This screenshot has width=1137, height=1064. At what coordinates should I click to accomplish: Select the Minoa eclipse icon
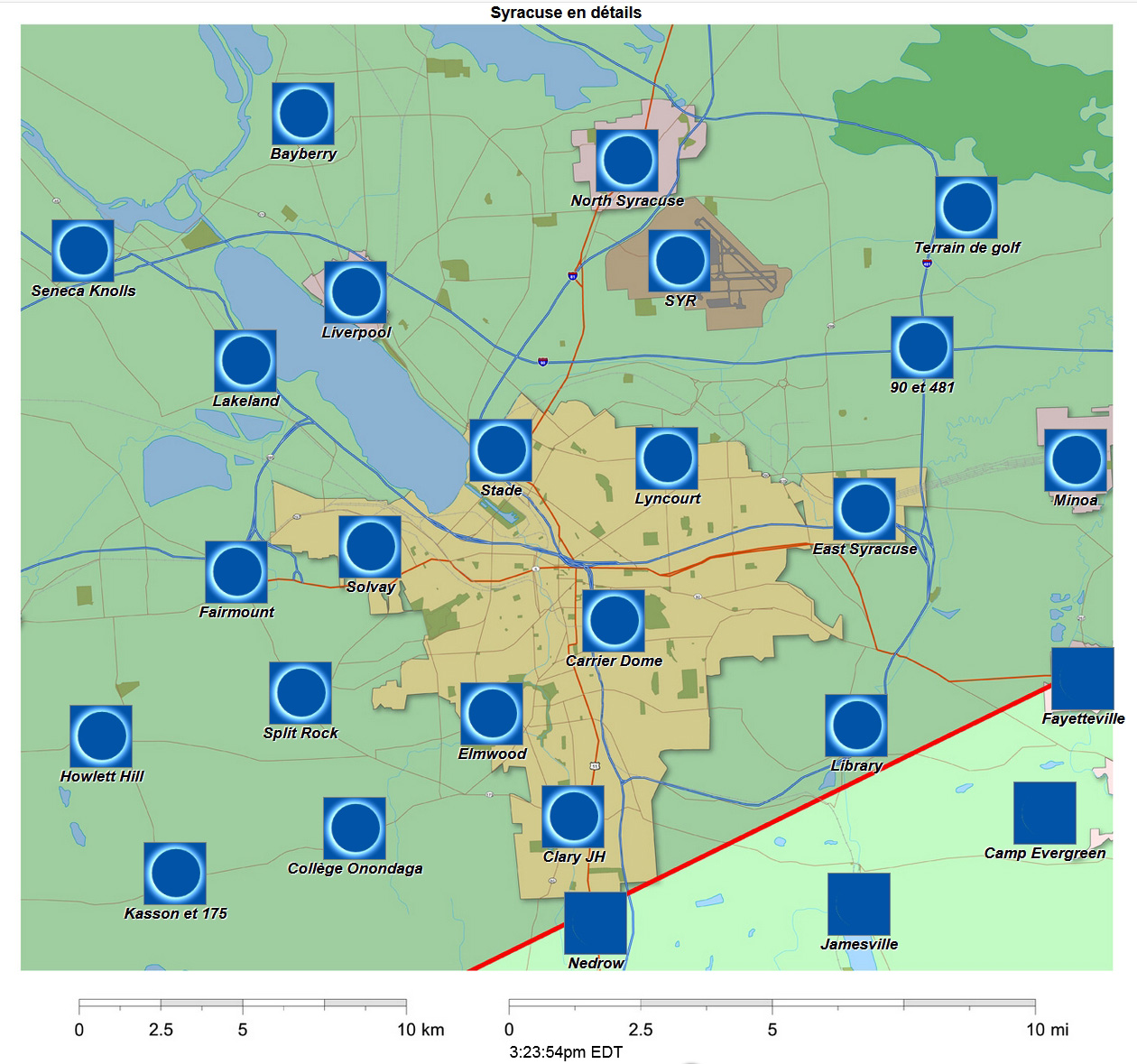tap(1076, 460)
